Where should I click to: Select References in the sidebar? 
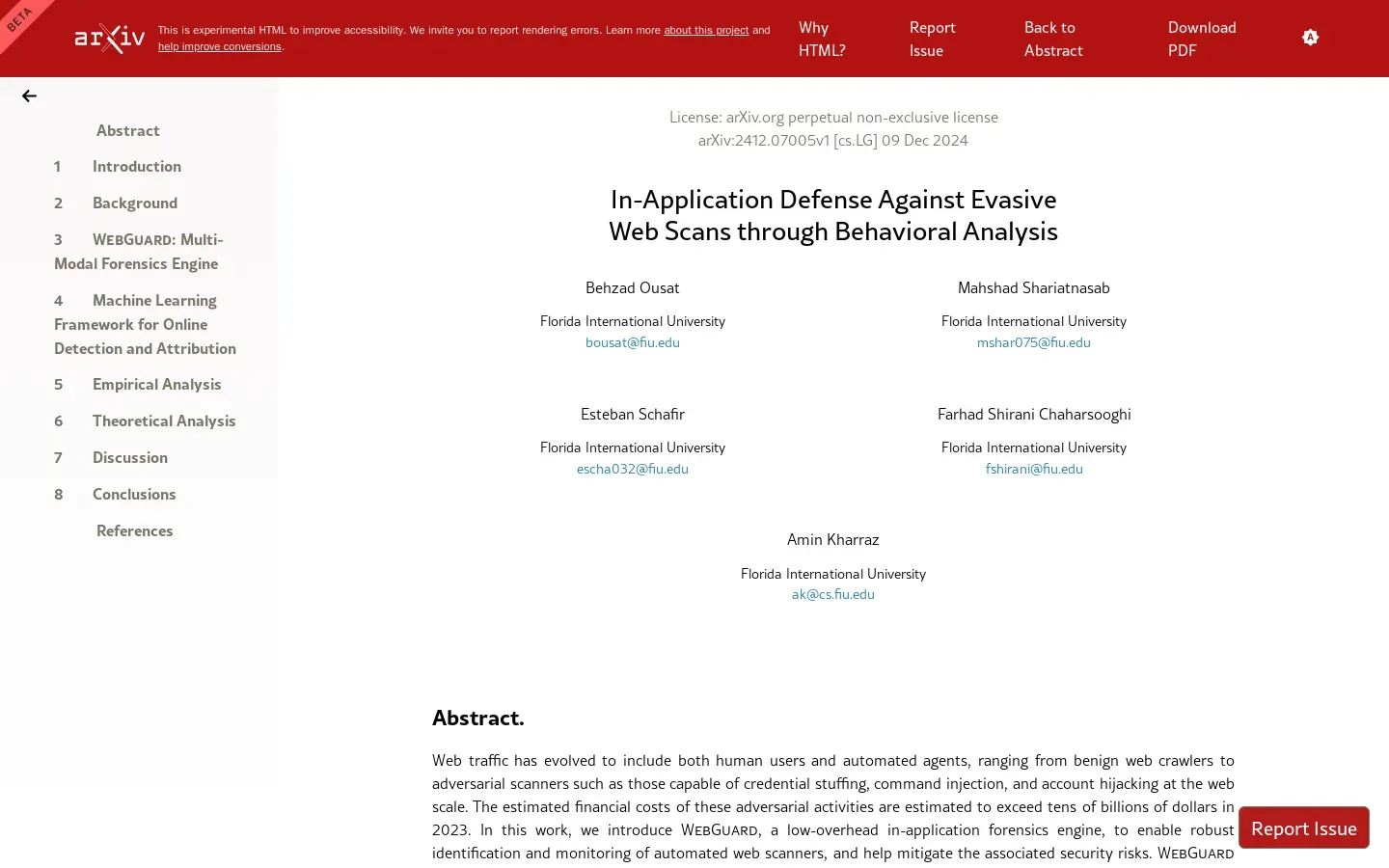click(134, 530)
